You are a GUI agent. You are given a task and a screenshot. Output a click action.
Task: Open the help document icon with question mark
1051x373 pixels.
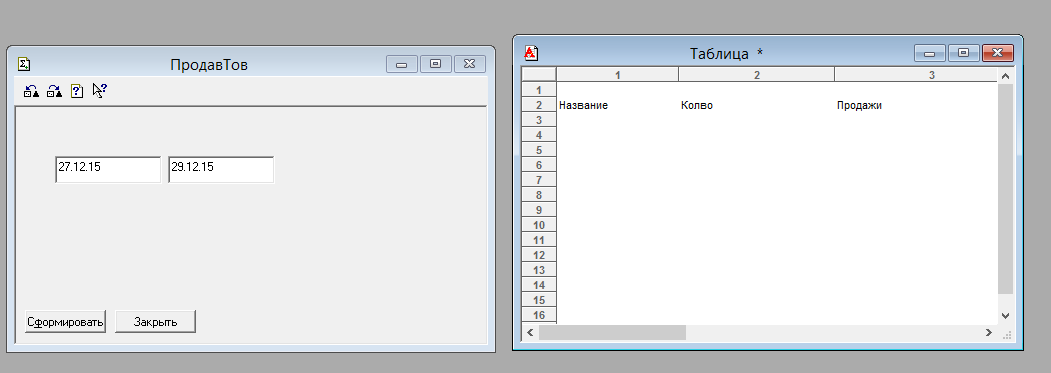pos(77,91)
